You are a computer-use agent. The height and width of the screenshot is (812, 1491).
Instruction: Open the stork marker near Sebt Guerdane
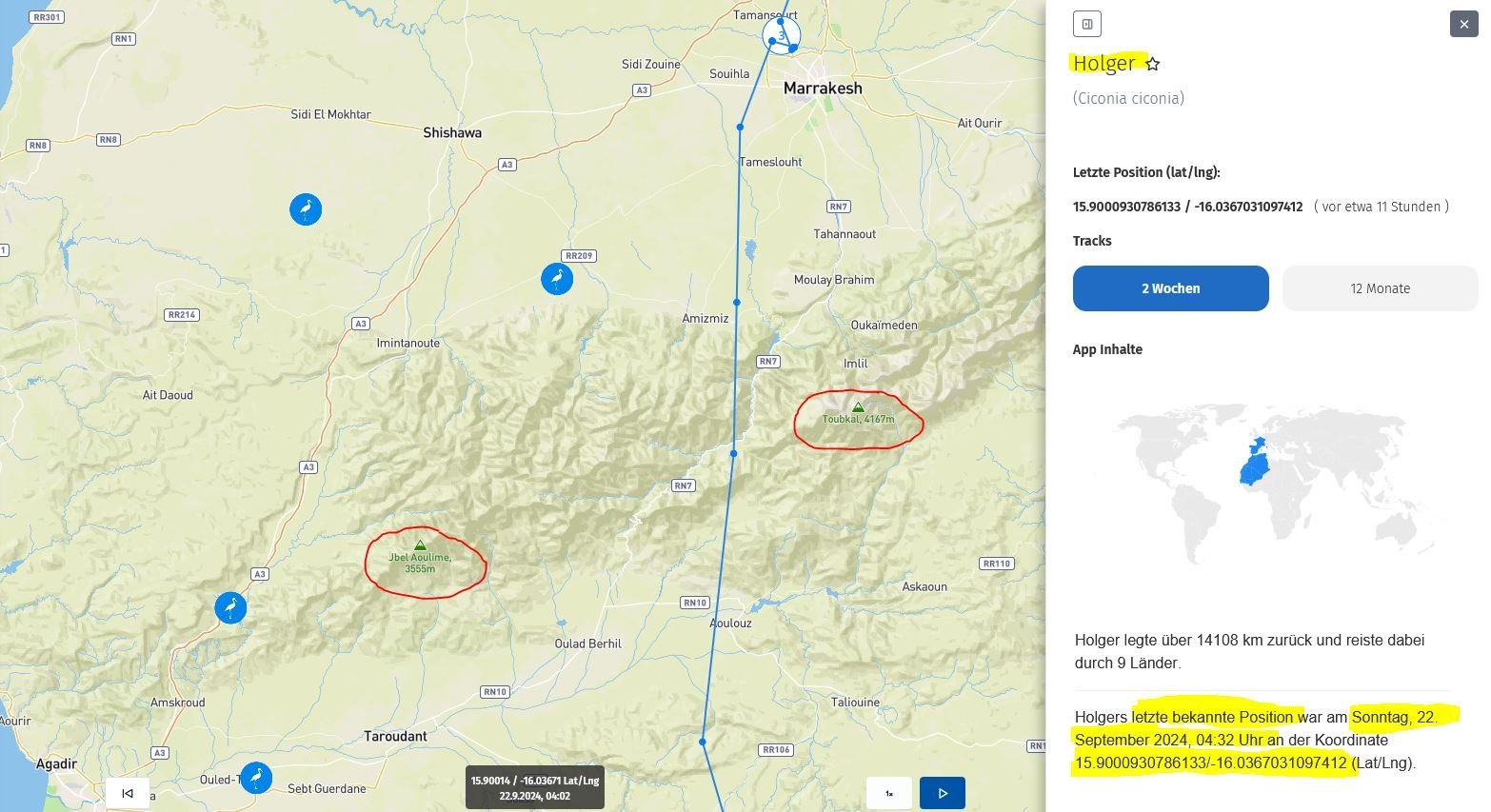[x=255, y=778]
